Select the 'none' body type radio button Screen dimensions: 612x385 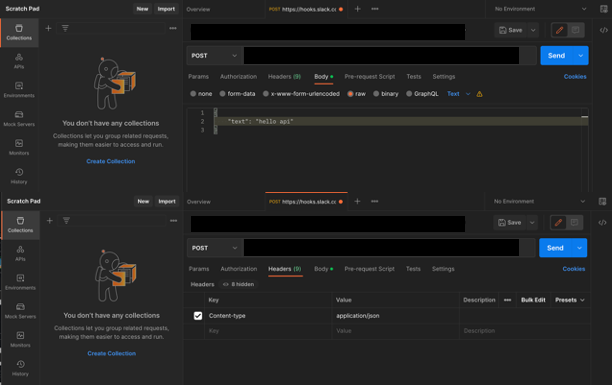pyautogui.click(x=193, y=94)
